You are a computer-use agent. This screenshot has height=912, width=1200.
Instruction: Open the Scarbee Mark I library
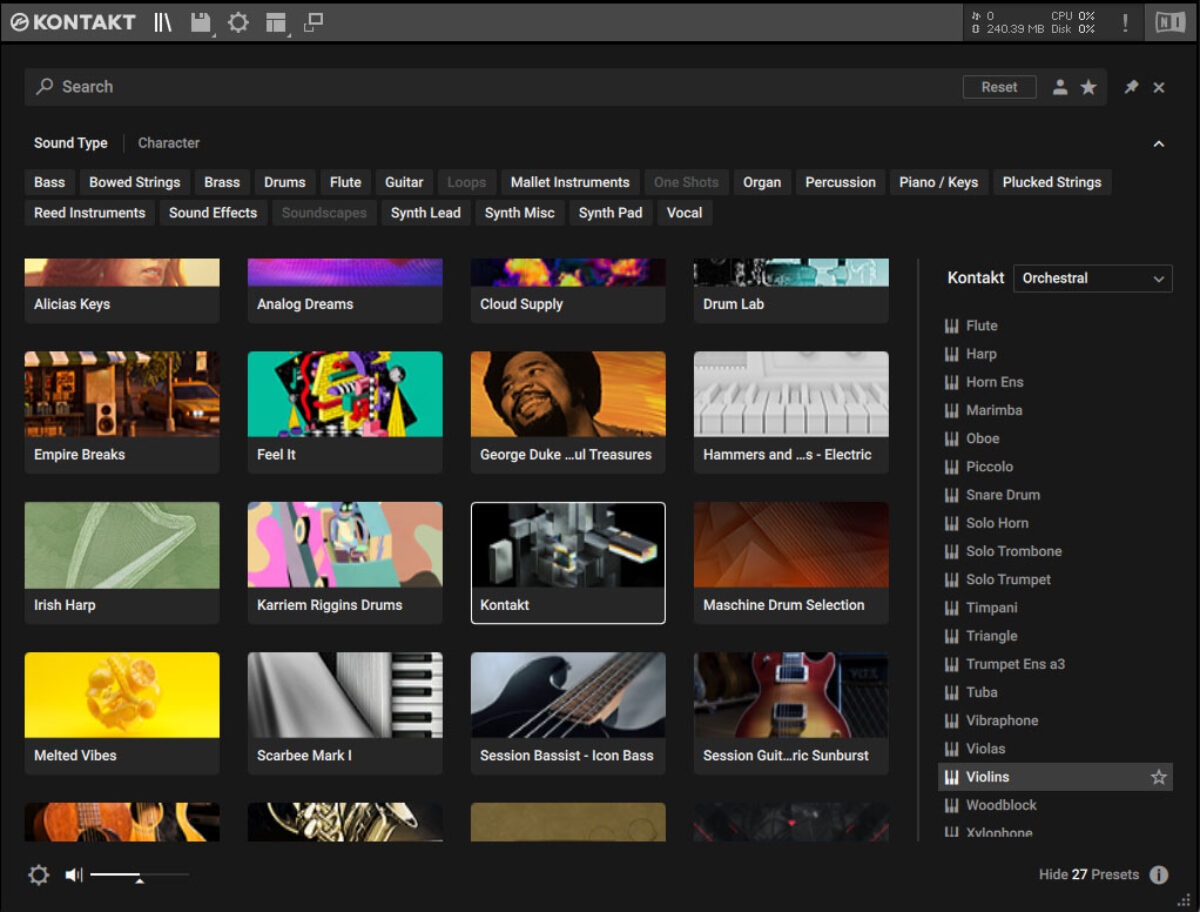point(345,713)
